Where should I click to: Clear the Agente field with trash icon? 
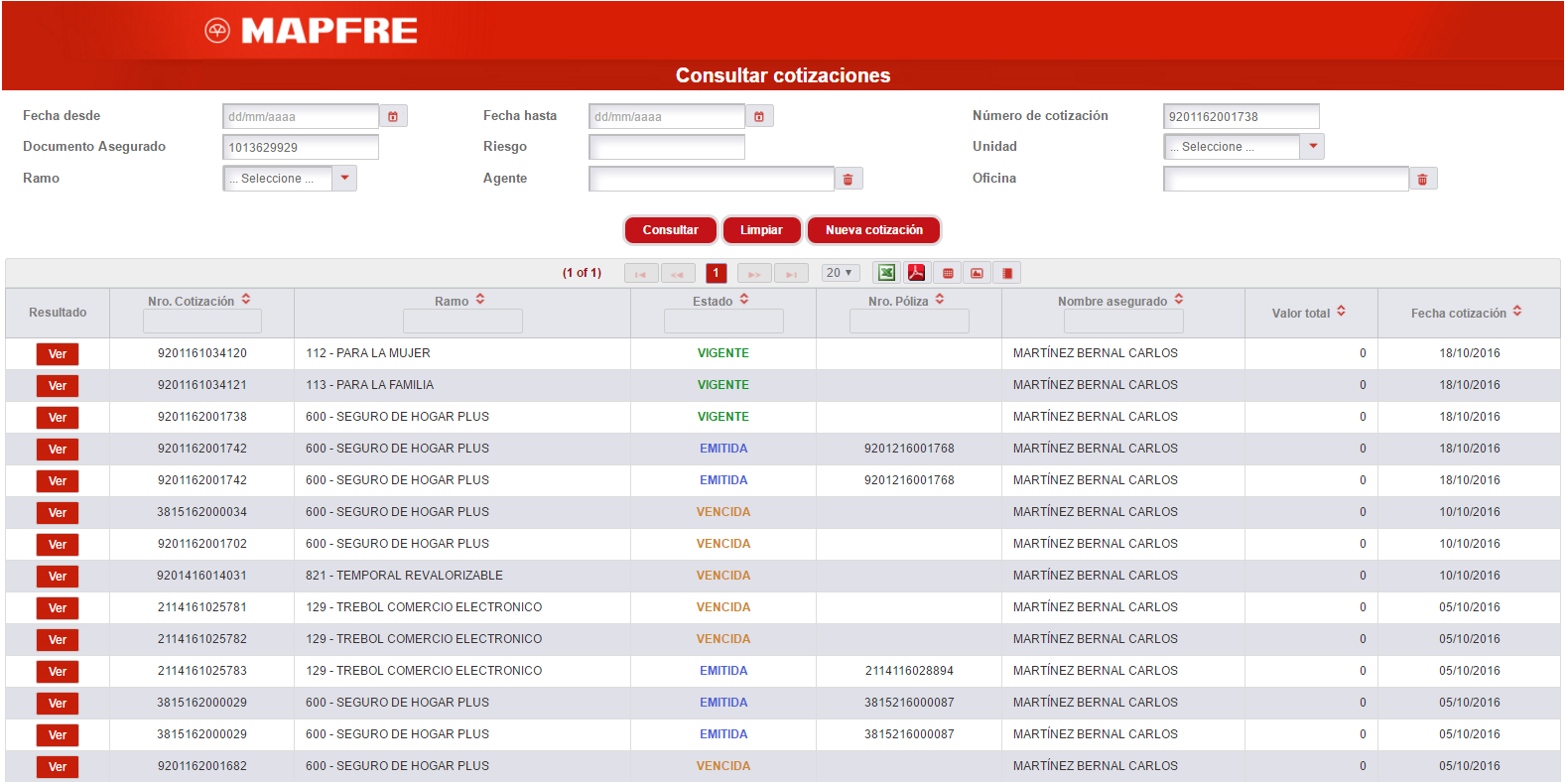pyautogui.click(x=849, y=179)
